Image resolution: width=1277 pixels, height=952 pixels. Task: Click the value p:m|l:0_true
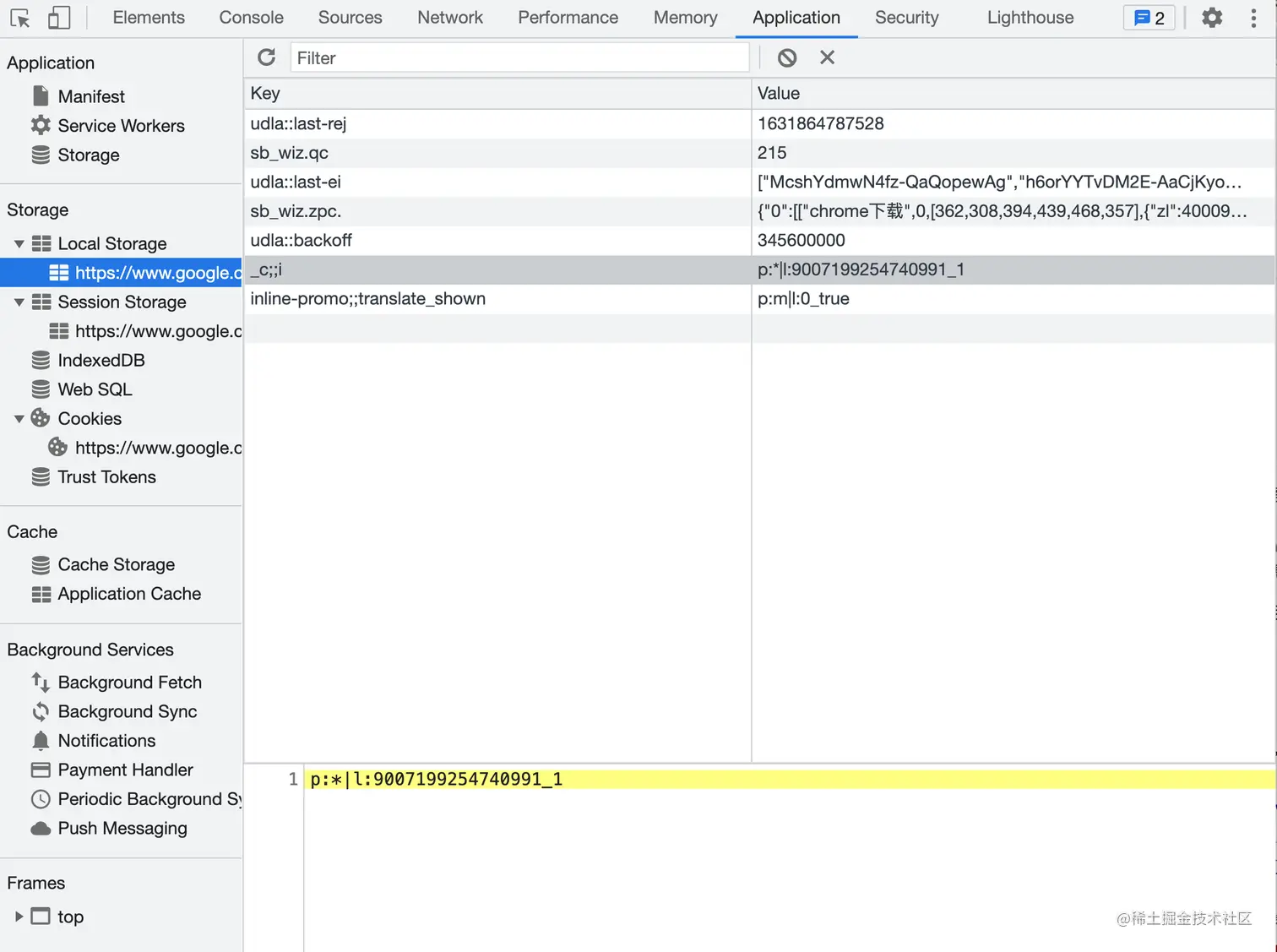coord(803,299)
